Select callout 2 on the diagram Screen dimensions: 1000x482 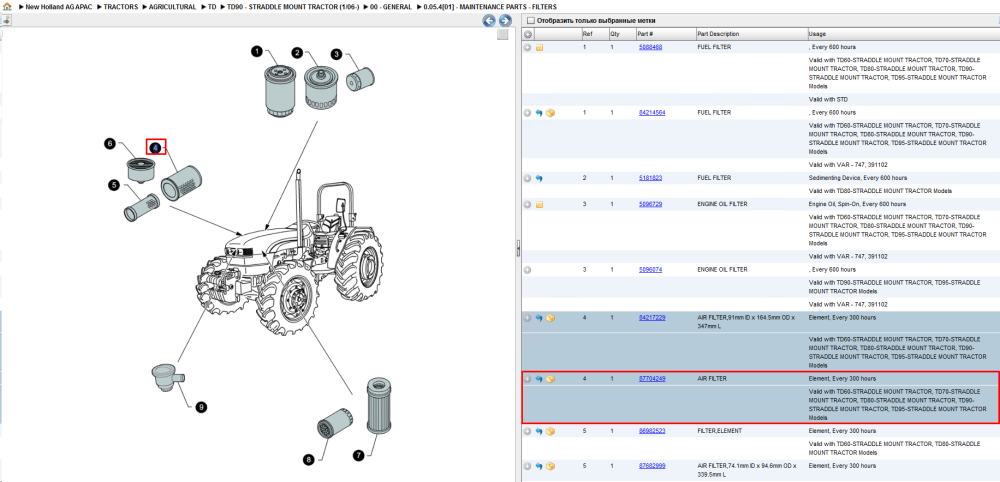pyautogui.click(x=297, y=53)
